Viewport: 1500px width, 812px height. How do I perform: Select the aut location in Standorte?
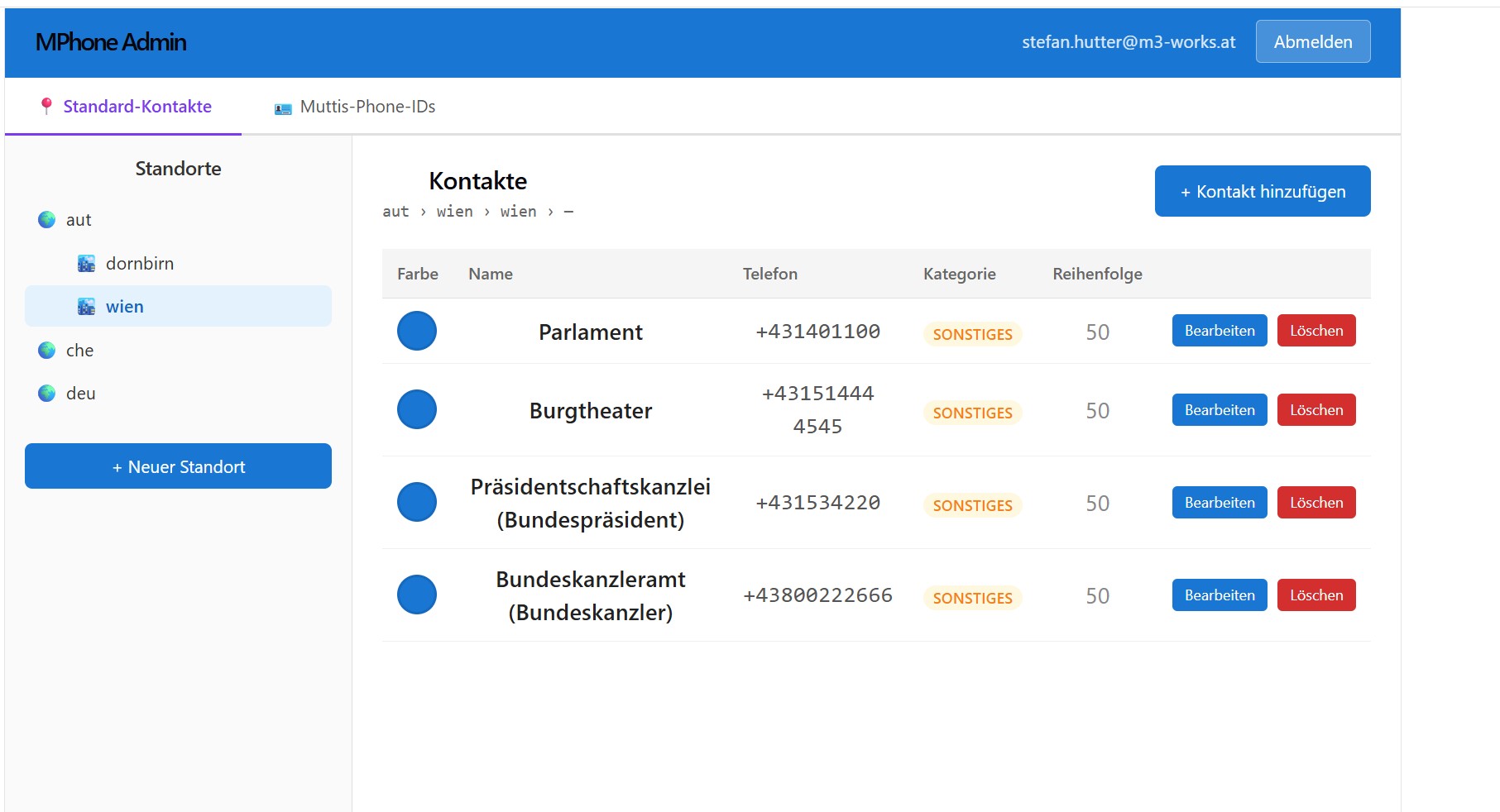coord(178,220)
